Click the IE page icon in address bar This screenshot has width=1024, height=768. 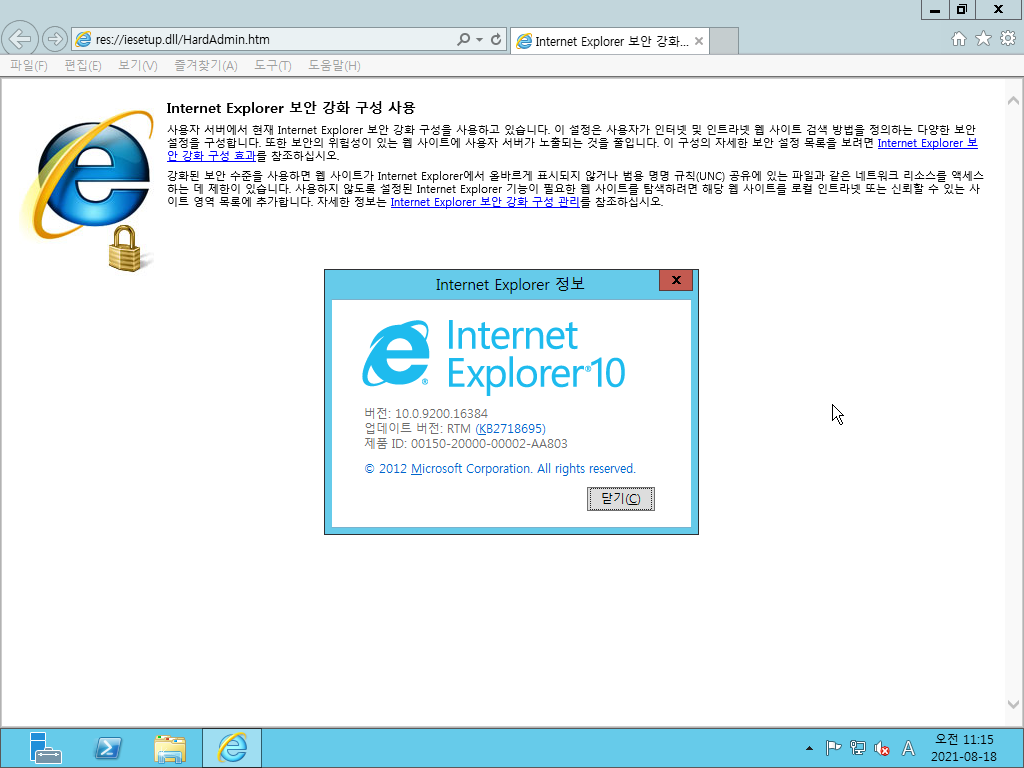(x=83, y=39)
